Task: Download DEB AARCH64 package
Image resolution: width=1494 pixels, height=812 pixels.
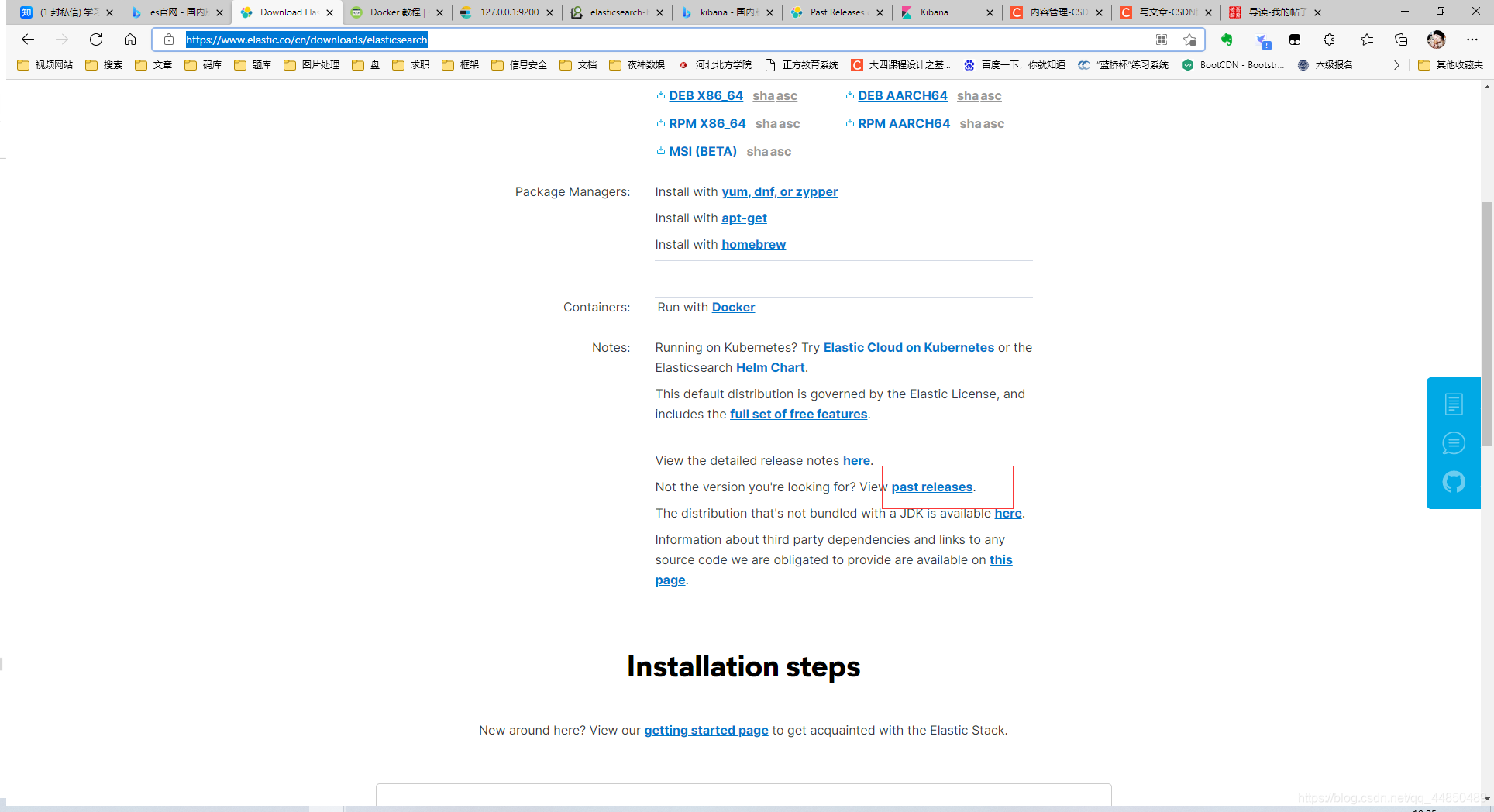Action: coord(902,95)
